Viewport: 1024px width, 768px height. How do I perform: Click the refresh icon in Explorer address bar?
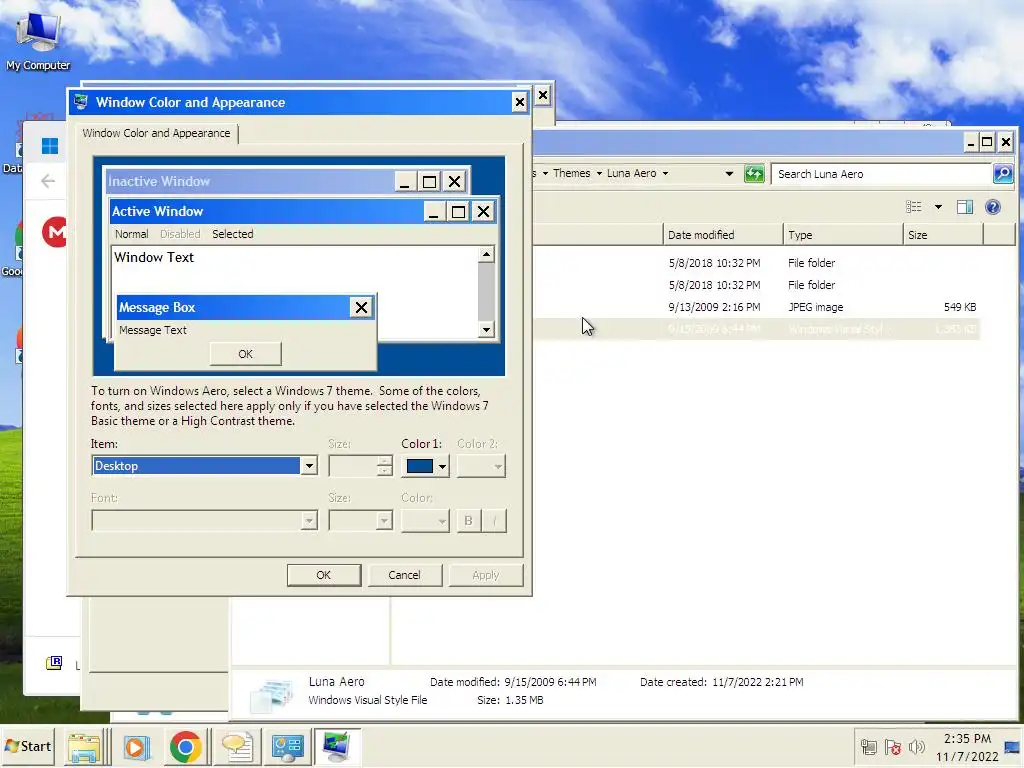(x=754, y=174)
